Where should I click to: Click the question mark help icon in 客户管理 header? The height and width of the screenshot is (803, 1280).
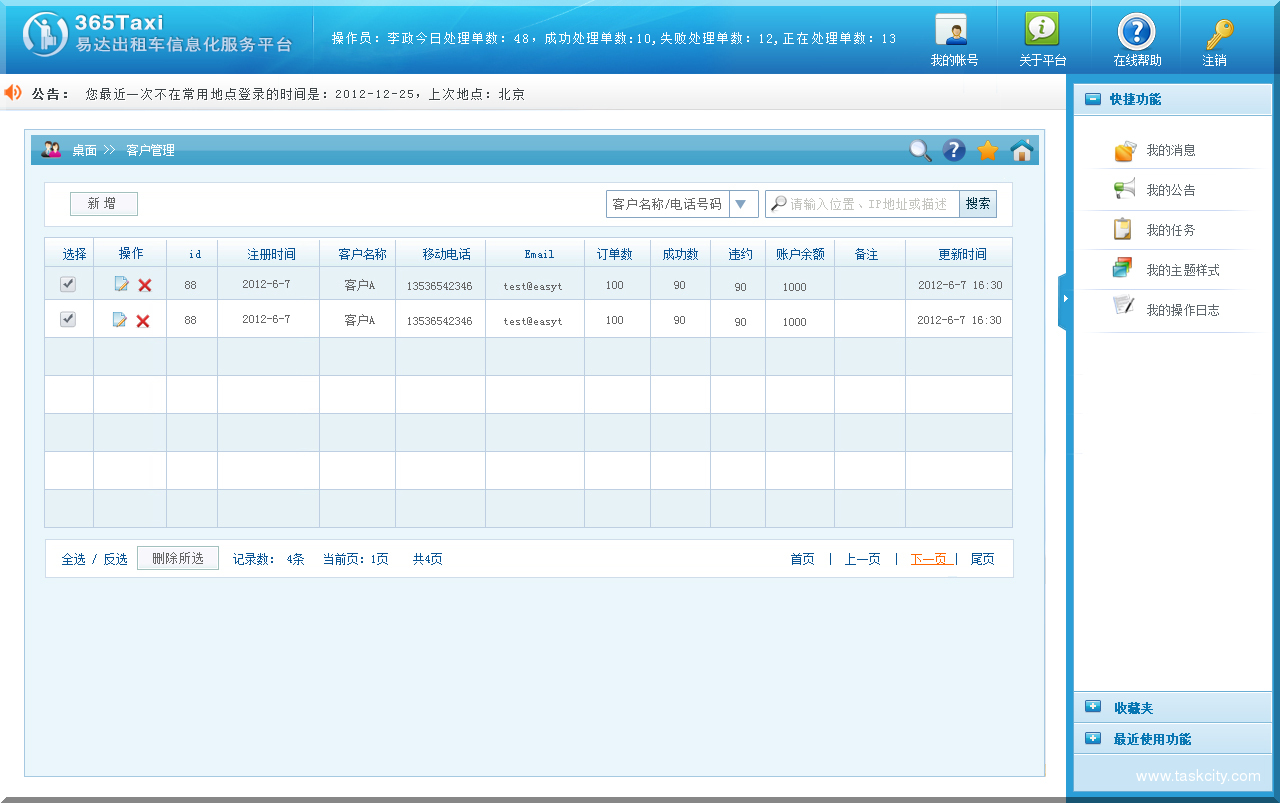point(955,150)
